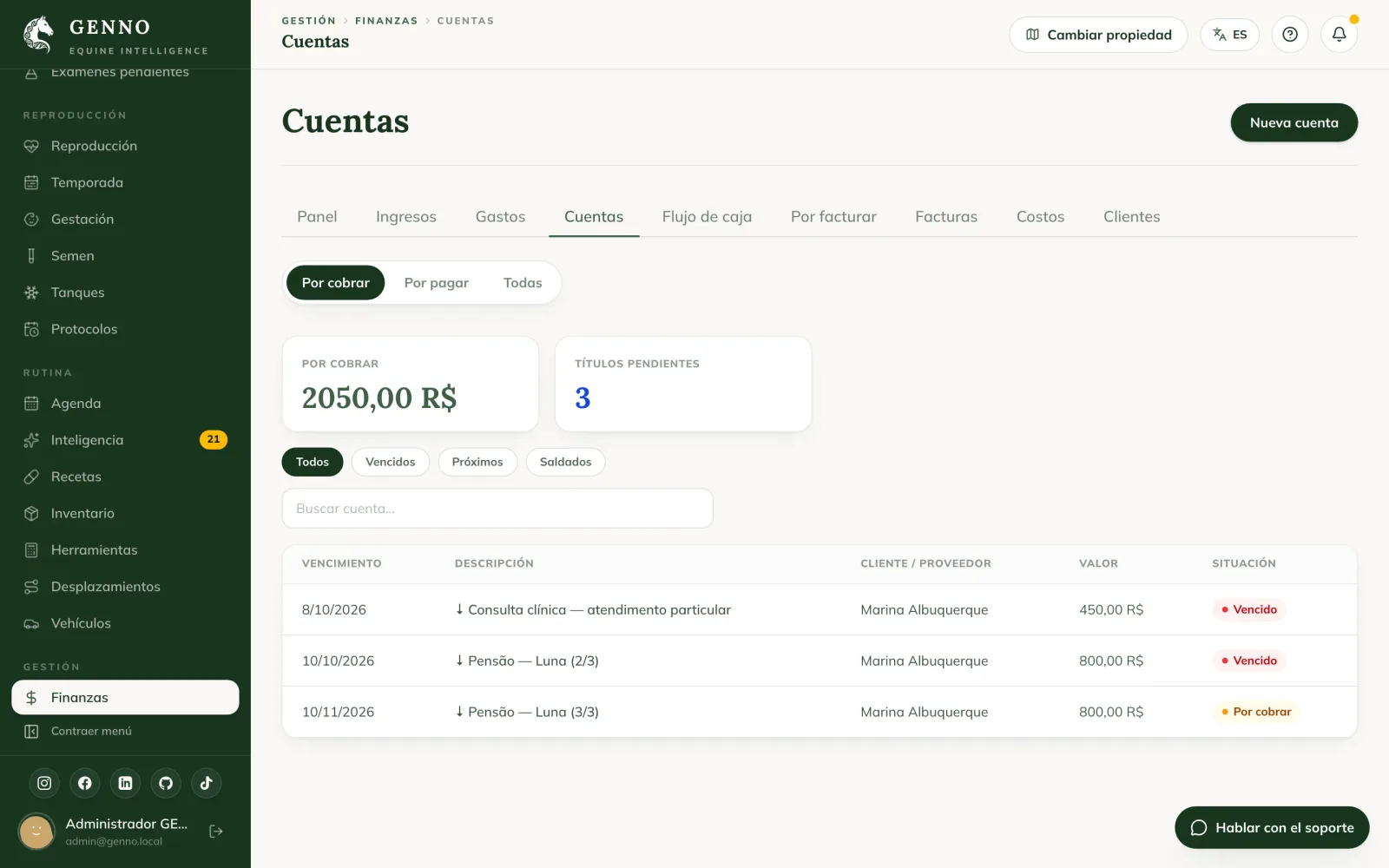
Task: Click the Finanzas breadcrumb link
Action: 386,21
